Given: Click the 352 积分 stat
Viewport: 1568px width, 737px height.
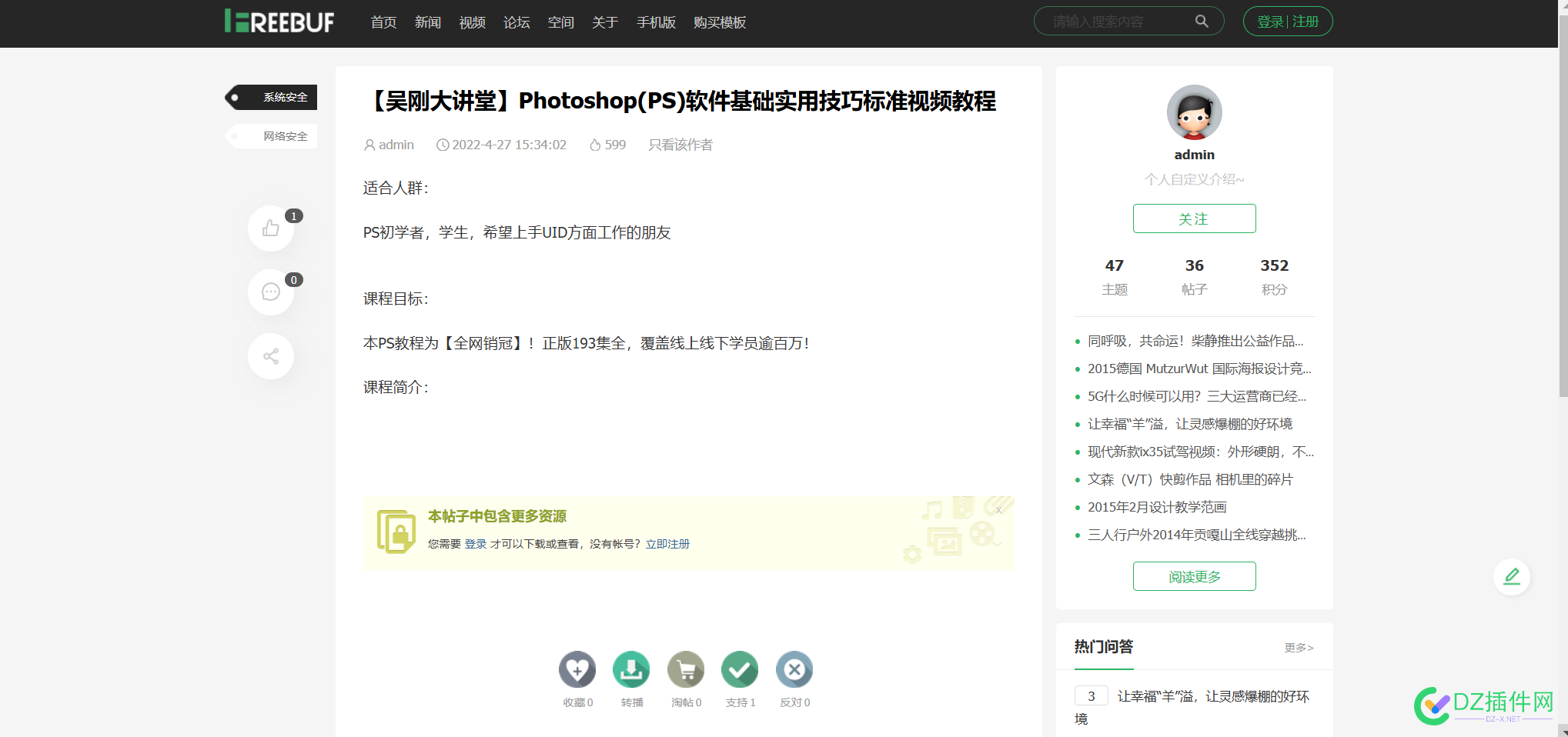Looking at the screenshot, I should pyautogui.click(x=1275, y=276).
